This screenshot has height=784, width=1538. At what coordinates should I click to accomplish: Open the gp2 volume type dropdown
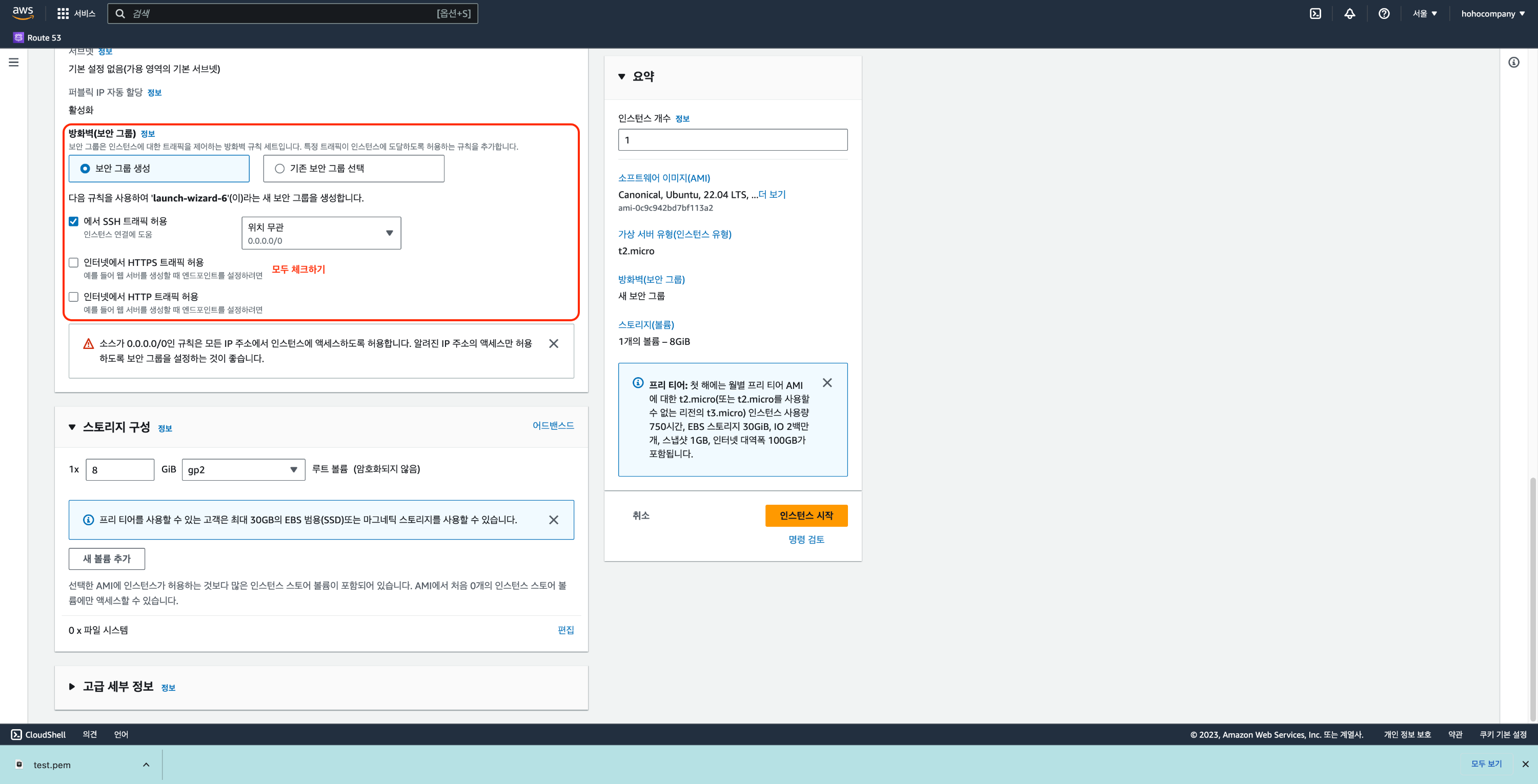point(243,469)
